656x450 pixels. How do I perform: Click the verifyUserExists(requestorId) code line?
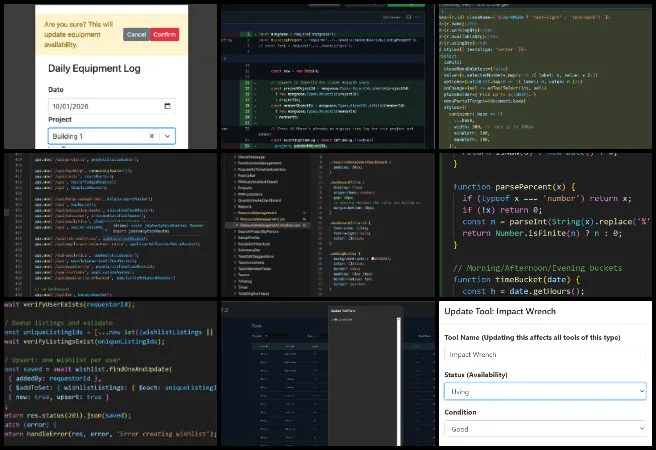pyautogui.click(x=69, y=304)
